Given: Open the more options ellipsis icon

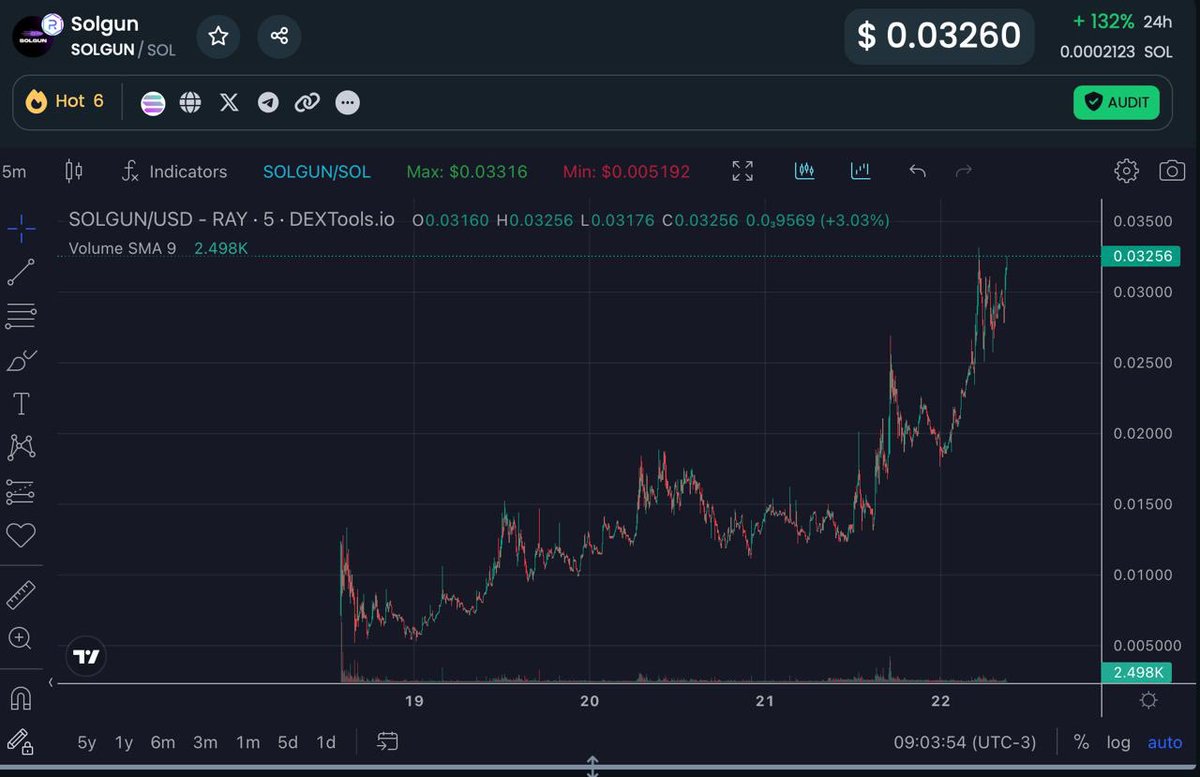Looking at the screenshot, I should pyautogui.click(x=347, y=102).
